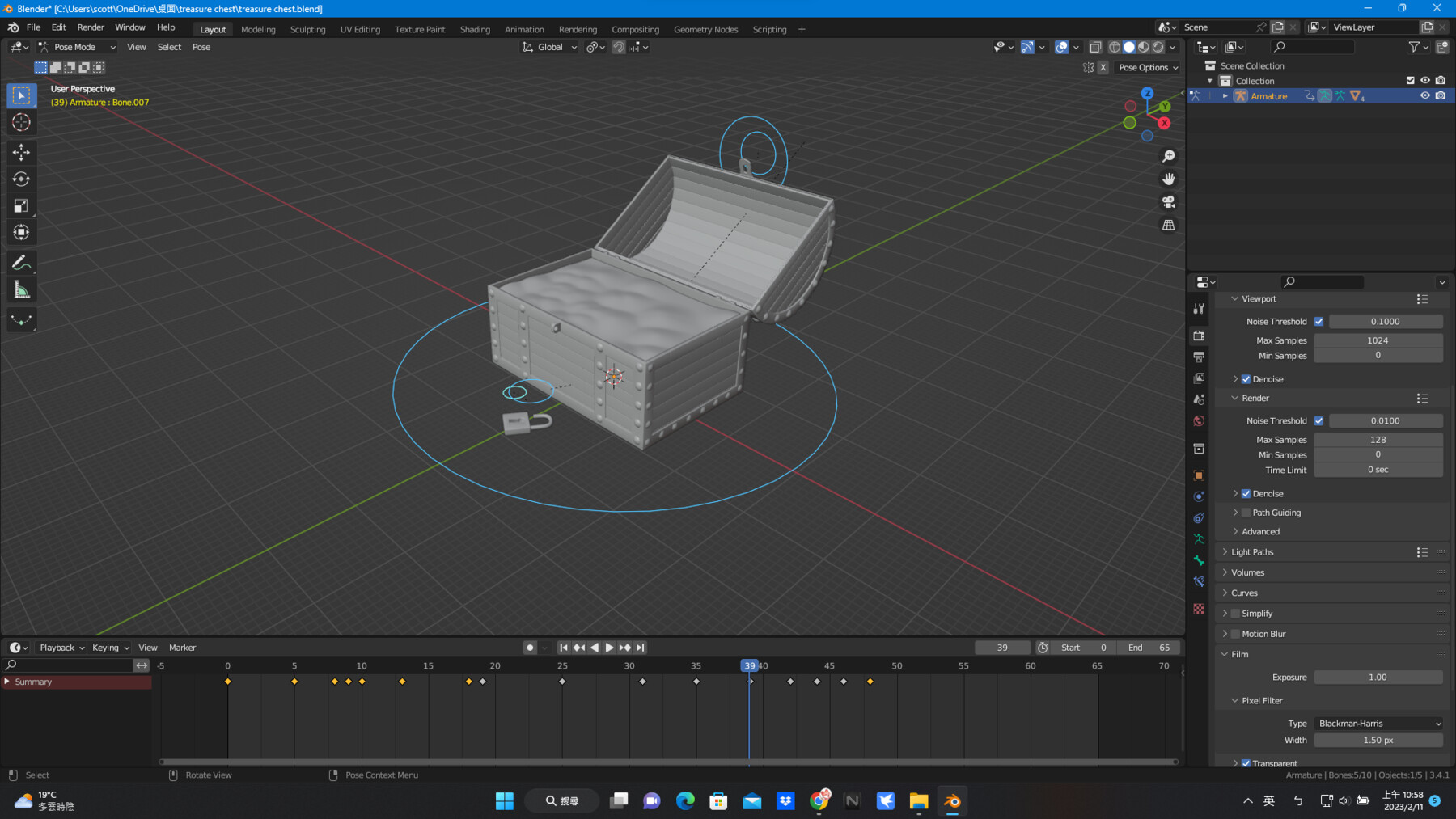Activate the Rotate tool
Screen dimensions: 1456x819
(x=21, y=178)
